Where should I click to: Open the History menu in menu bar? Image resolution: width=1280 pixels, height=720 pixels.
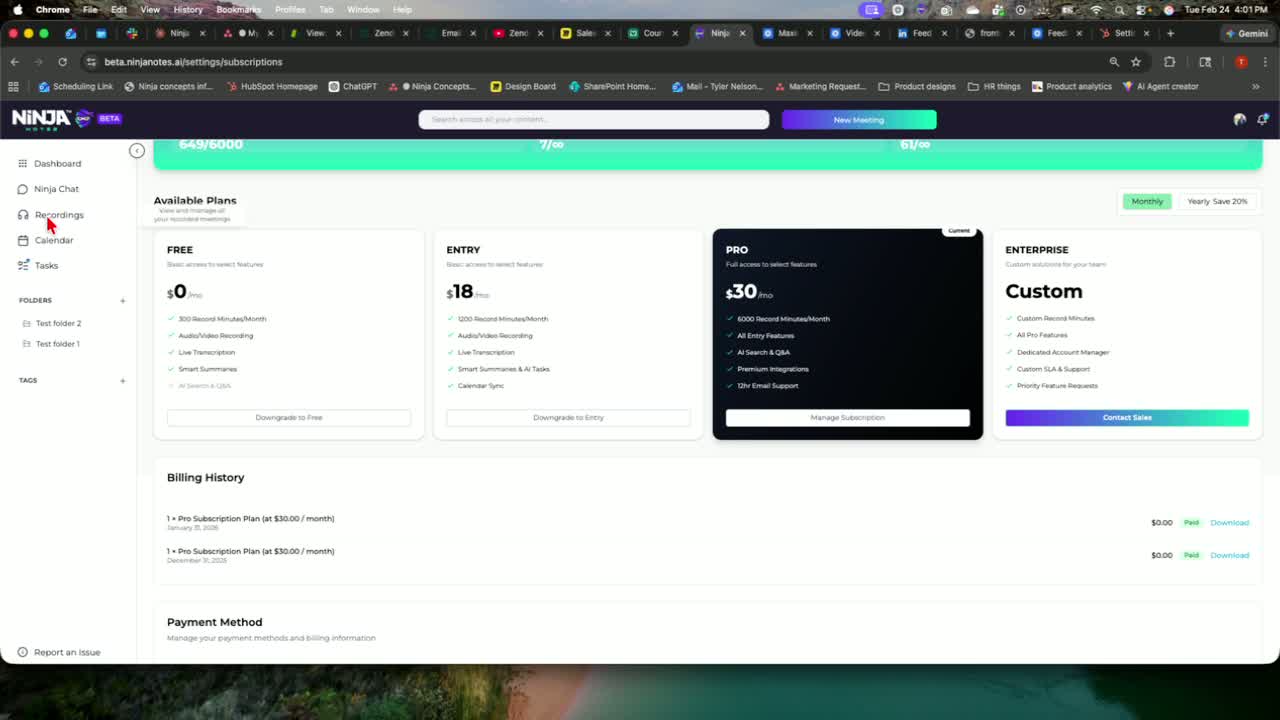[188, 10]
